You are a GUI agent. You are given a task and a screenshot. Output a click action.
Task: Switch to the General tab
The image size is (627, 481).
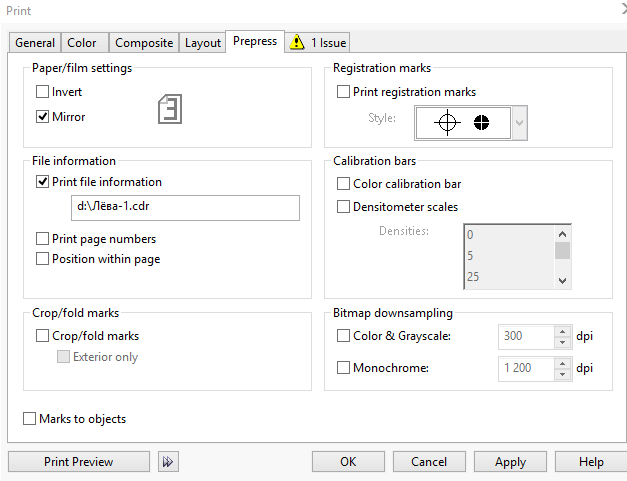click(35, 43)
